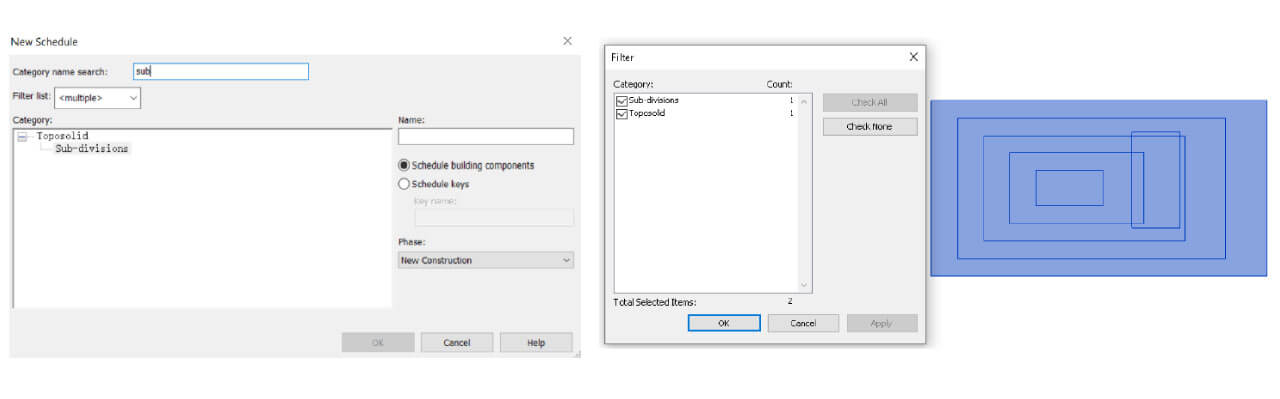Click the Category name search field
Image resolution: width=1280 pixels, height=399 pixels.
pyautogui.click(x=221, y=71)
